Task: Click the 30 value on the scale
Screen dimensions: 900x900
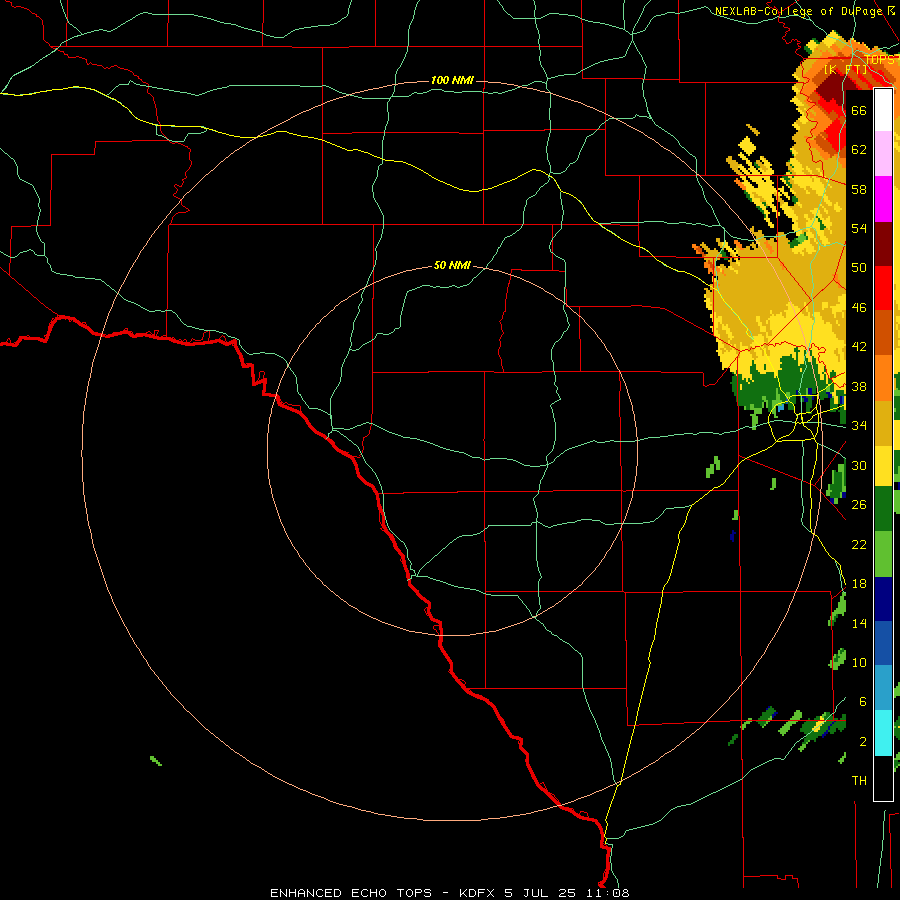Action: coord(859,465)
